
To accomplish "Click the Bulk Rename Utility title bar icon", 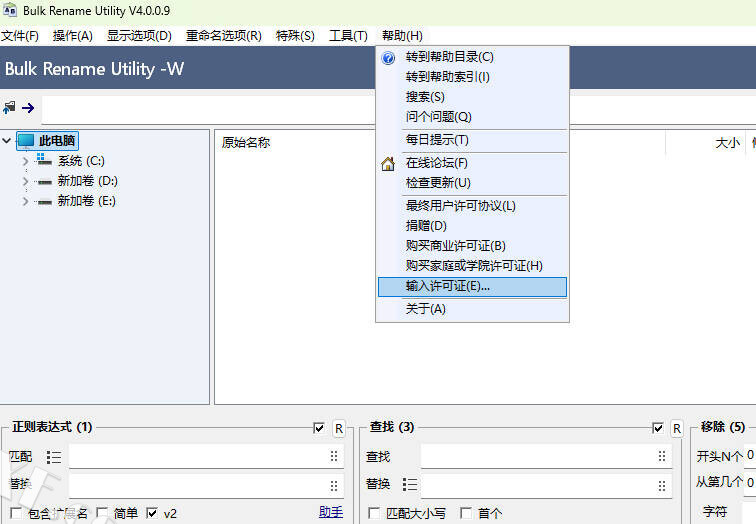I will point(10,10).
